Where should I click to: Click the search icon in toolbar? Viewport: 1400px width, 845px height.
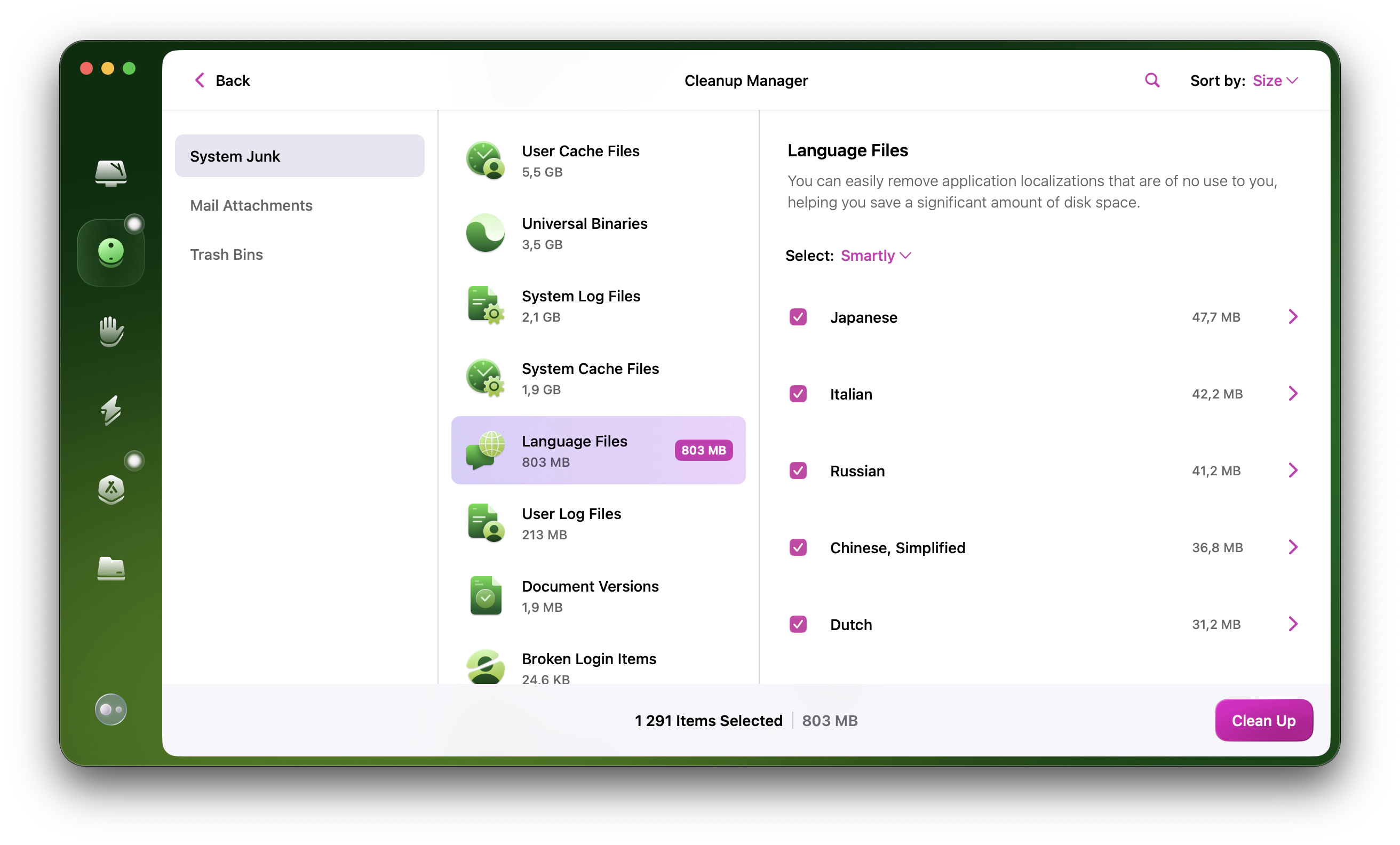(x=1151, y=80)
